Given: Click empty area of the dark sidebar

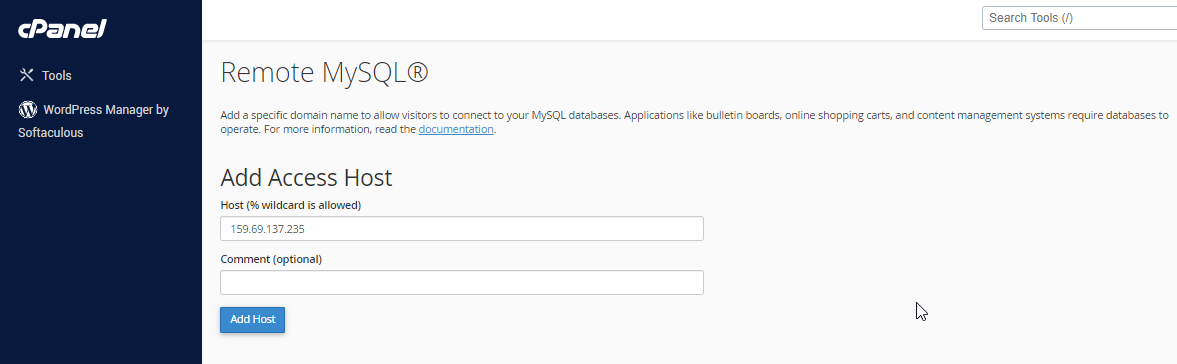Looking at the screenshot, I should [101, 255].
